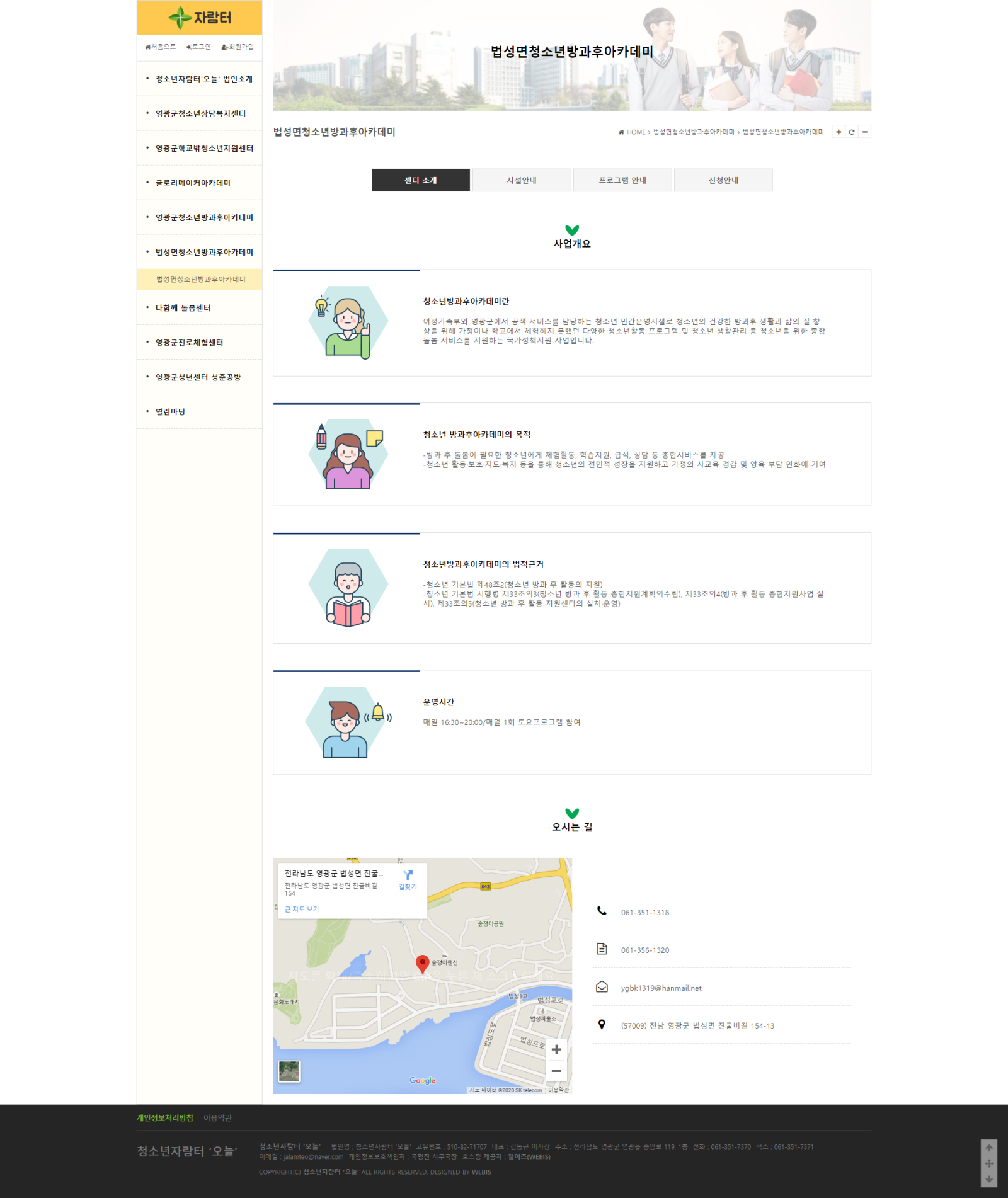Open 큰 지도 보기 link on map
Screen dimensions: 1008x1198
coord(302,909)
